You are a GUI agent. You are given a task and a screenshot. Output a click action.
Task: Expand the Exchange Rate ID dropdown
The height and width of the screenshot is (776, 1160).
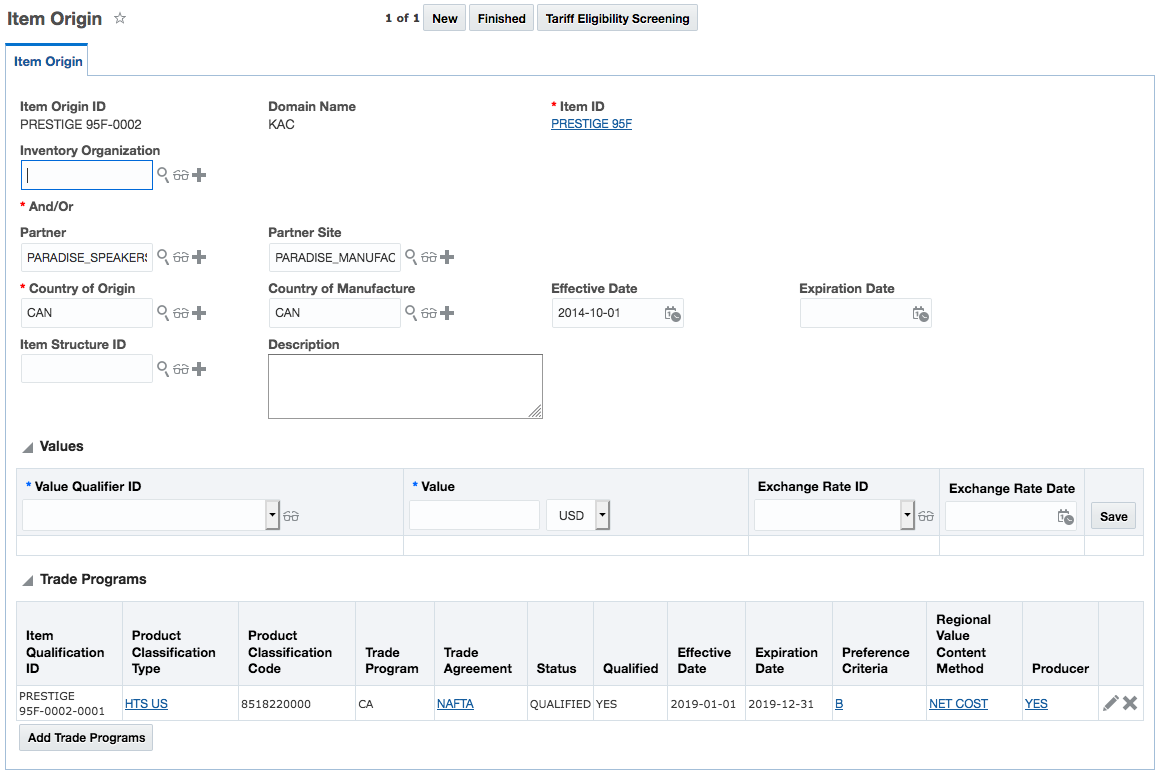[907, 516]
